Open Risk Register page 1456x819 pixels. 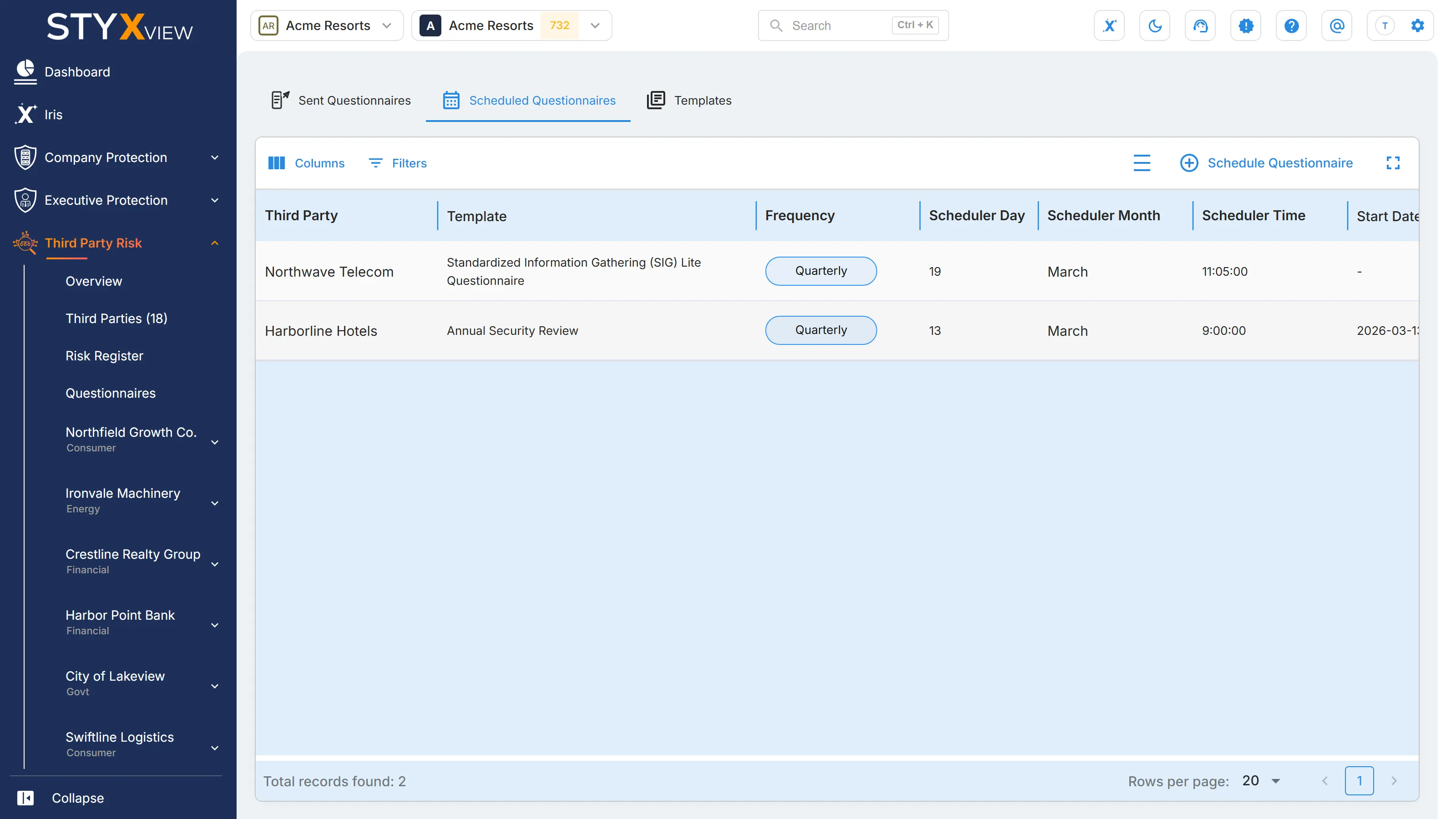click(105, 355)
